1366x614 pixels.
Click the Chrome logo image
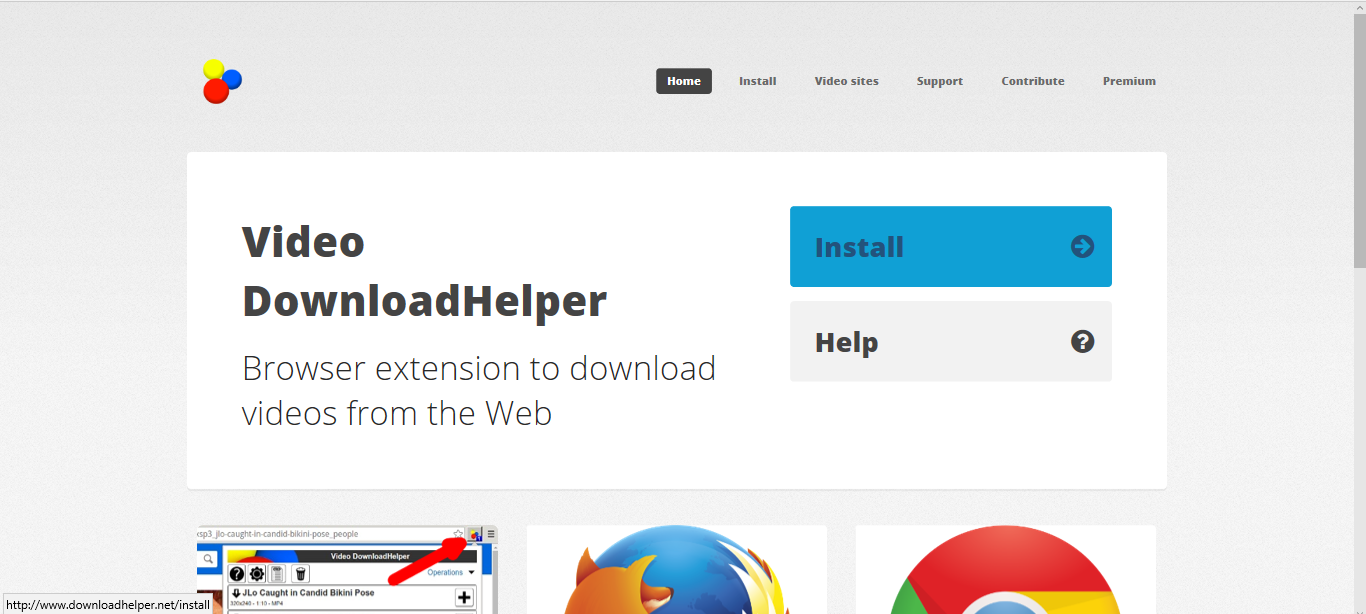[1005, 570]
